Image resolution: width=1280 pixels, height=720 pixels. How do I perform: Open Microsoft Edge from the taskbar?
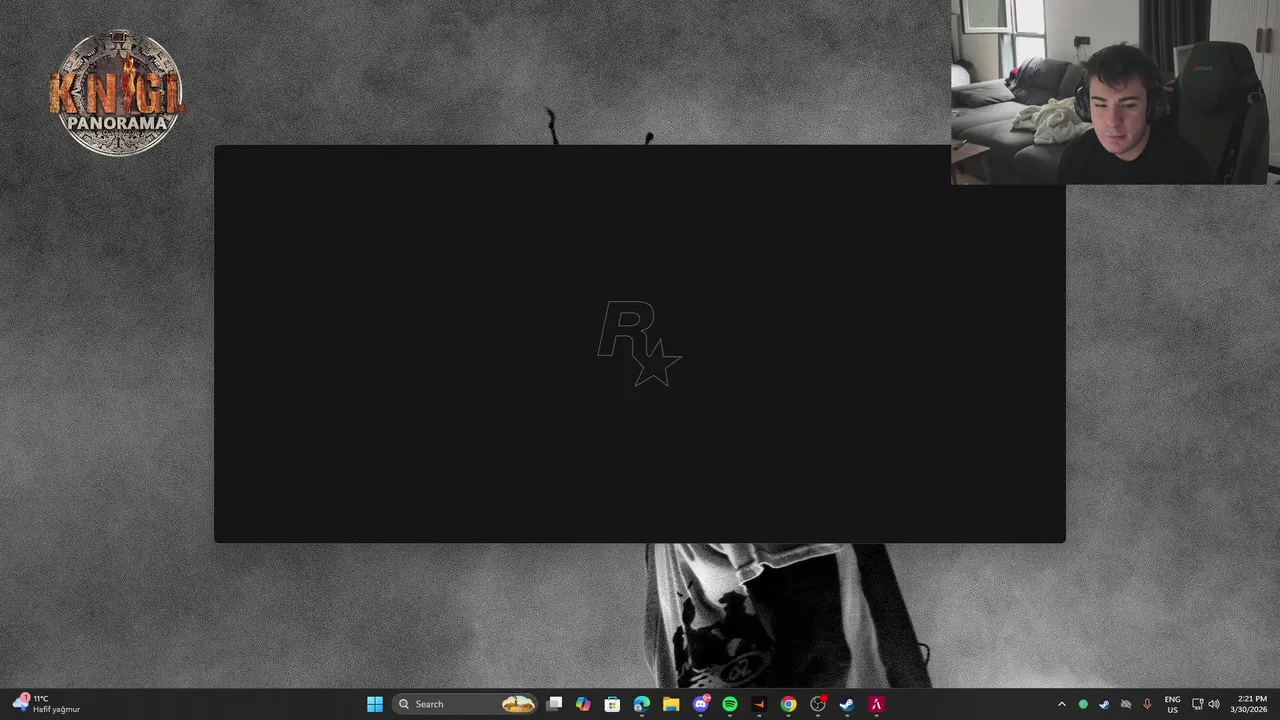coord(641,704)
